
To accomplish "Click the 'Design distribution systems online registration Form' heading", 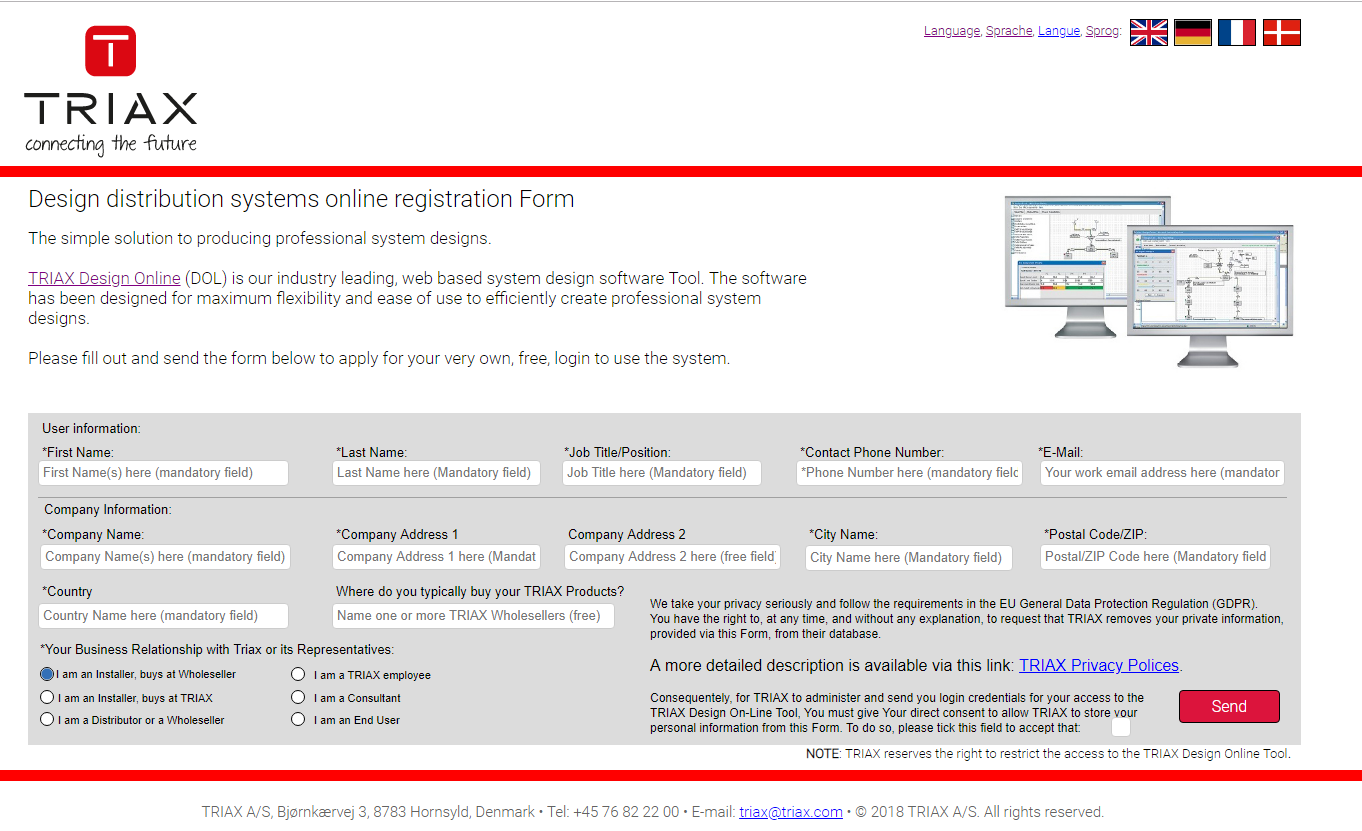I will pos(301,199).
